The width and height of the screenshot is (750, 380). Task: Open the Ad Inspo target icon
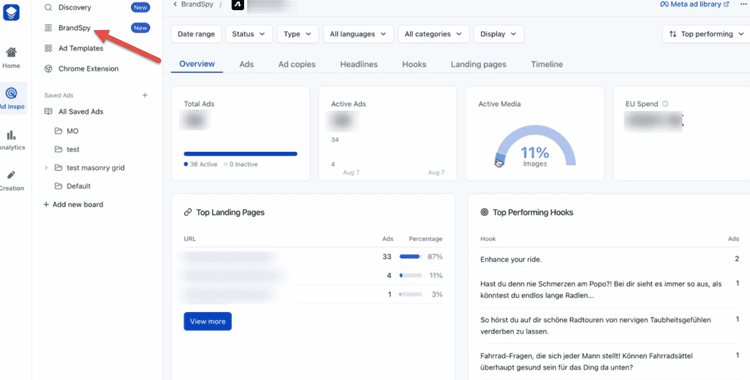[x=11, y=92]
